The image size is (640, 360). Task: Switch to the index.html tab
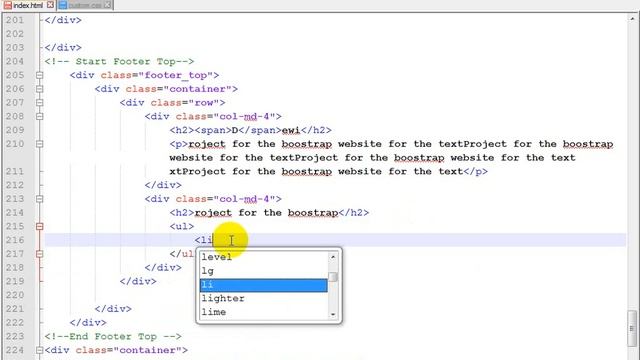28,5
